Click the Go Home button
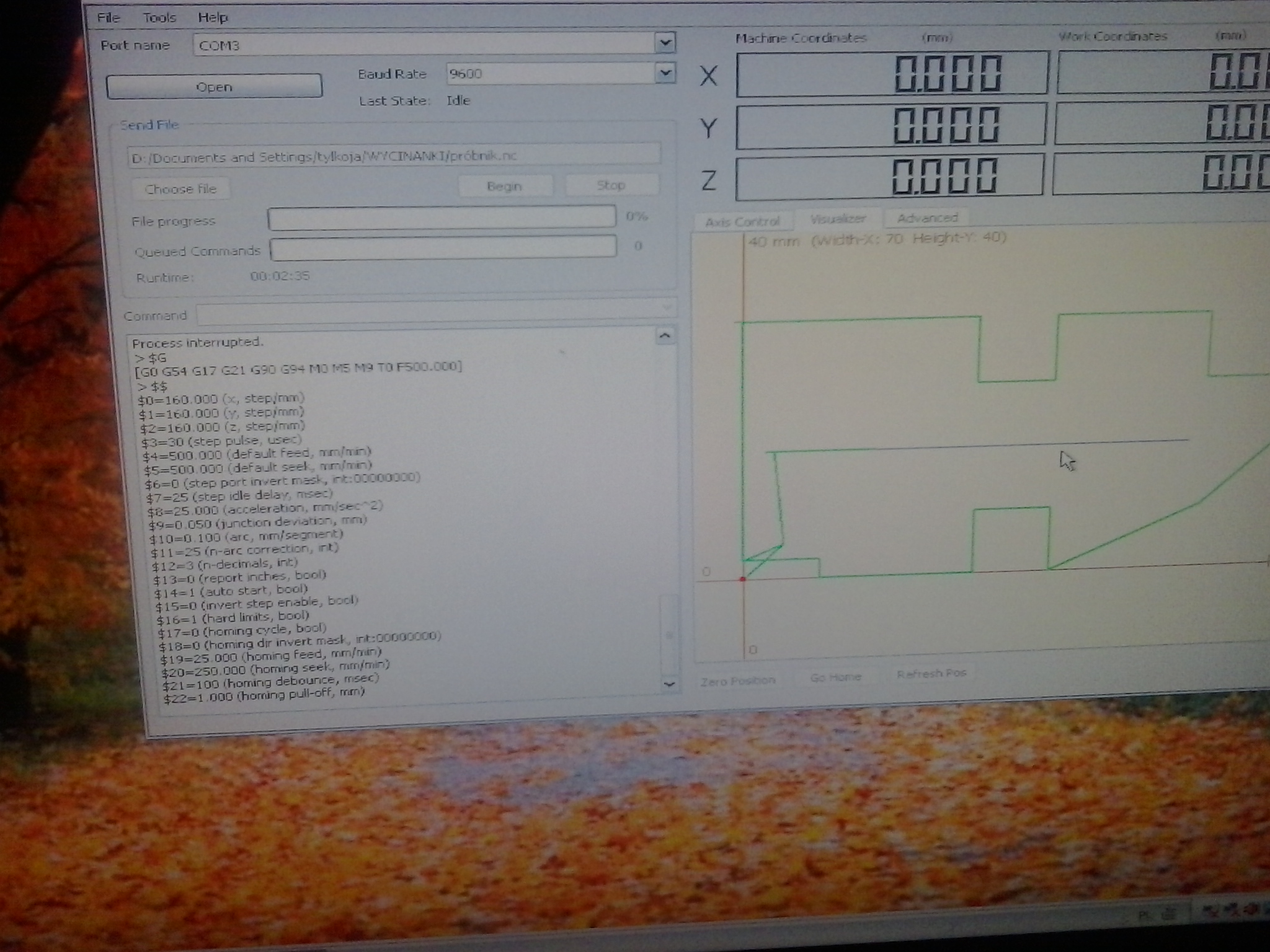 835,677
